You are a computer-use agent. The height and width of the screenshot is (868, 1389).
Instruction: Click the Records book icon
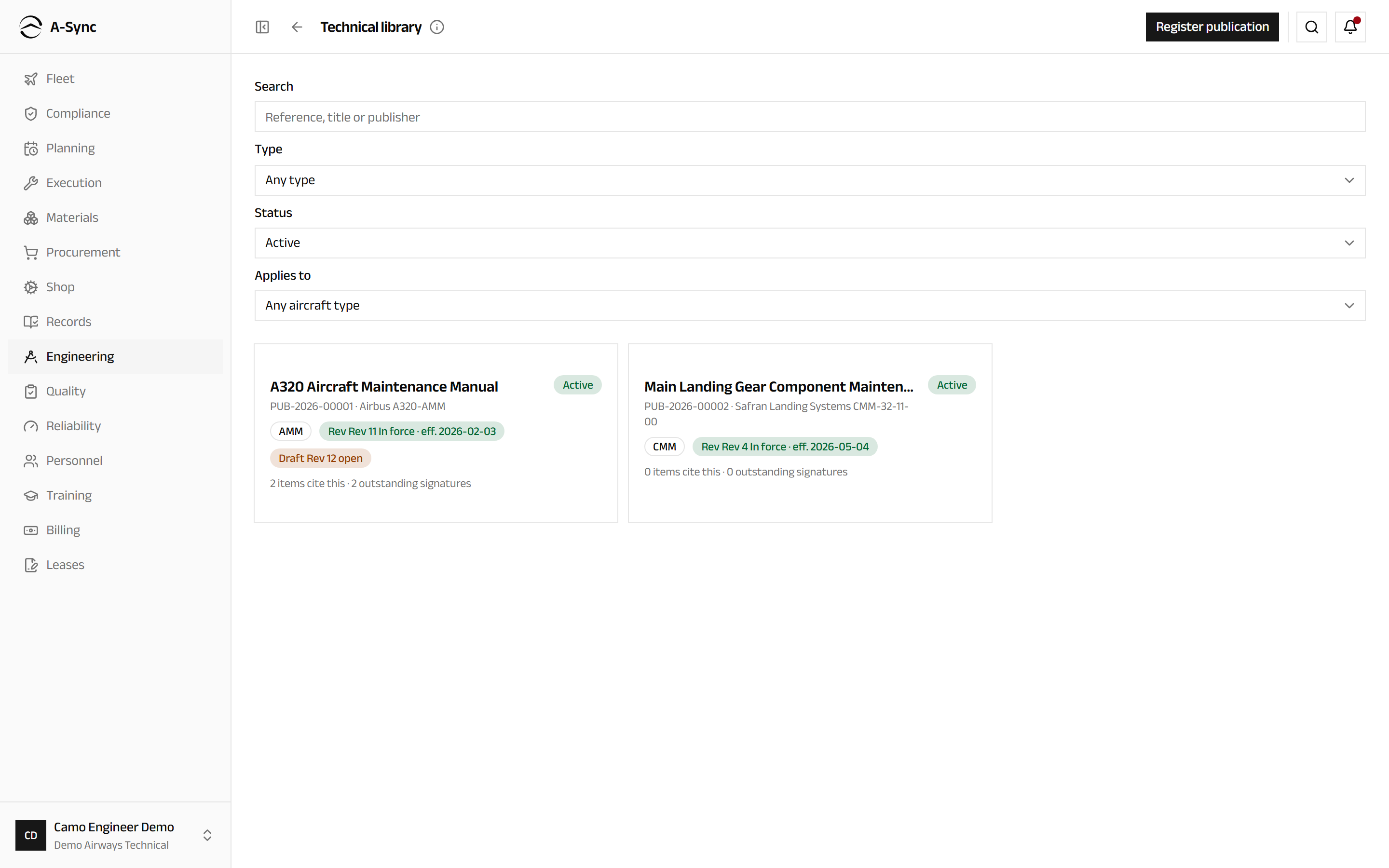click(x=31, y=322)
